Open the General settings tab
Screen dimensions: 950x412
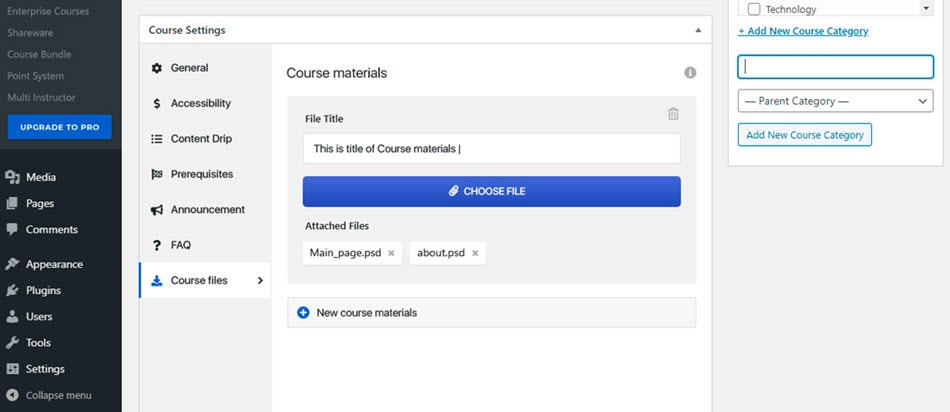click(x=205, y=68)
